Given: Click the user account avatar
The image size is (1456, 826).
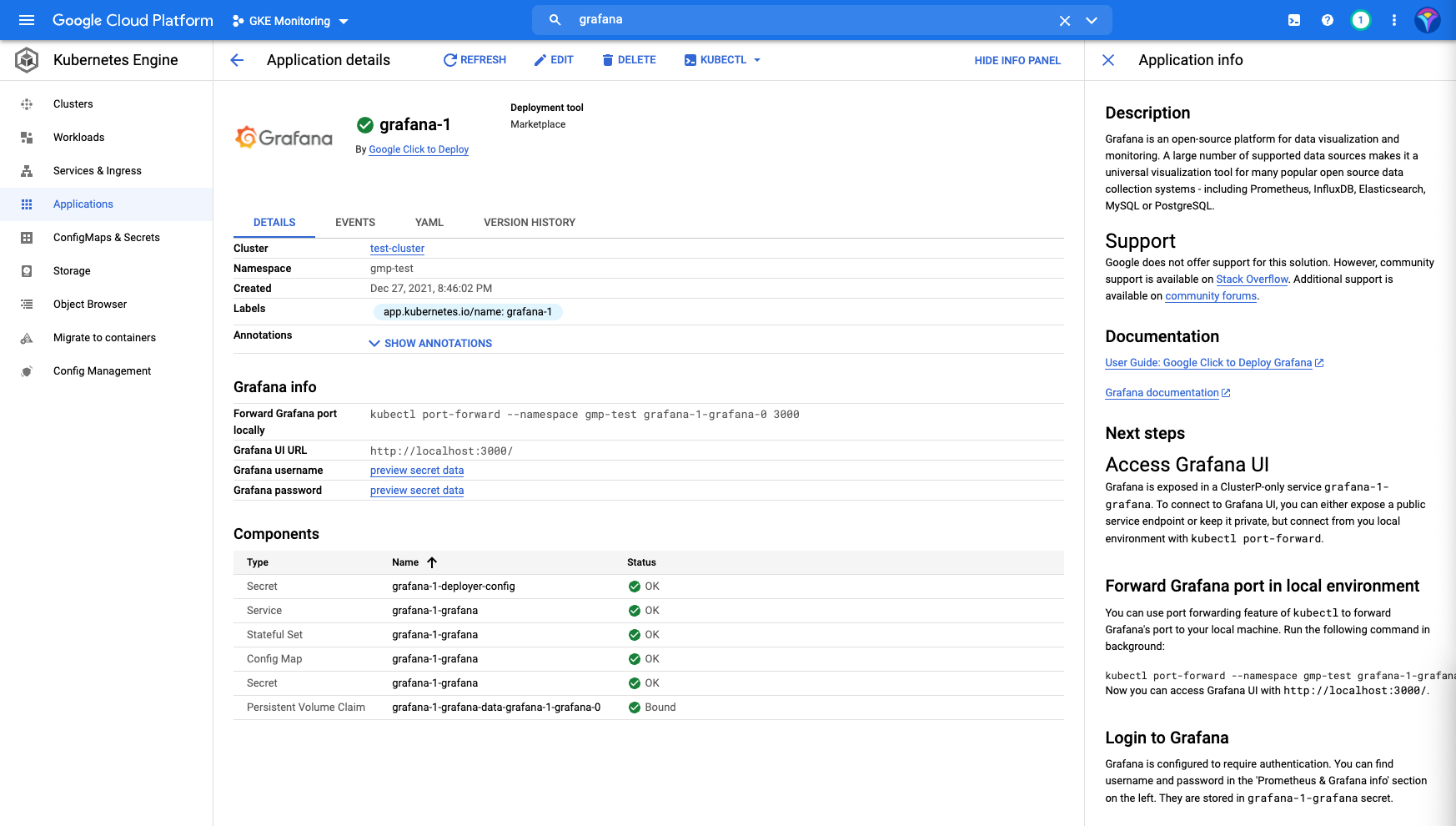Looking at the screenshot, I should [x=1428, y=20].
